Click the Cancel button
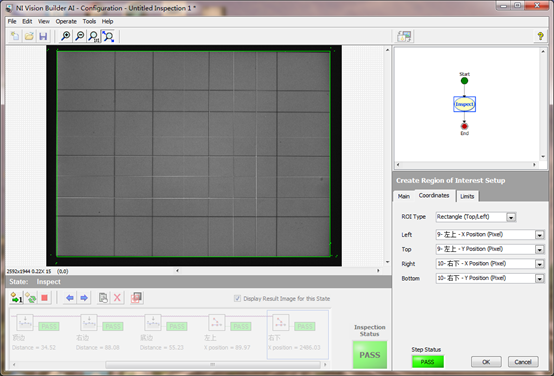 [x=523, y=362]
